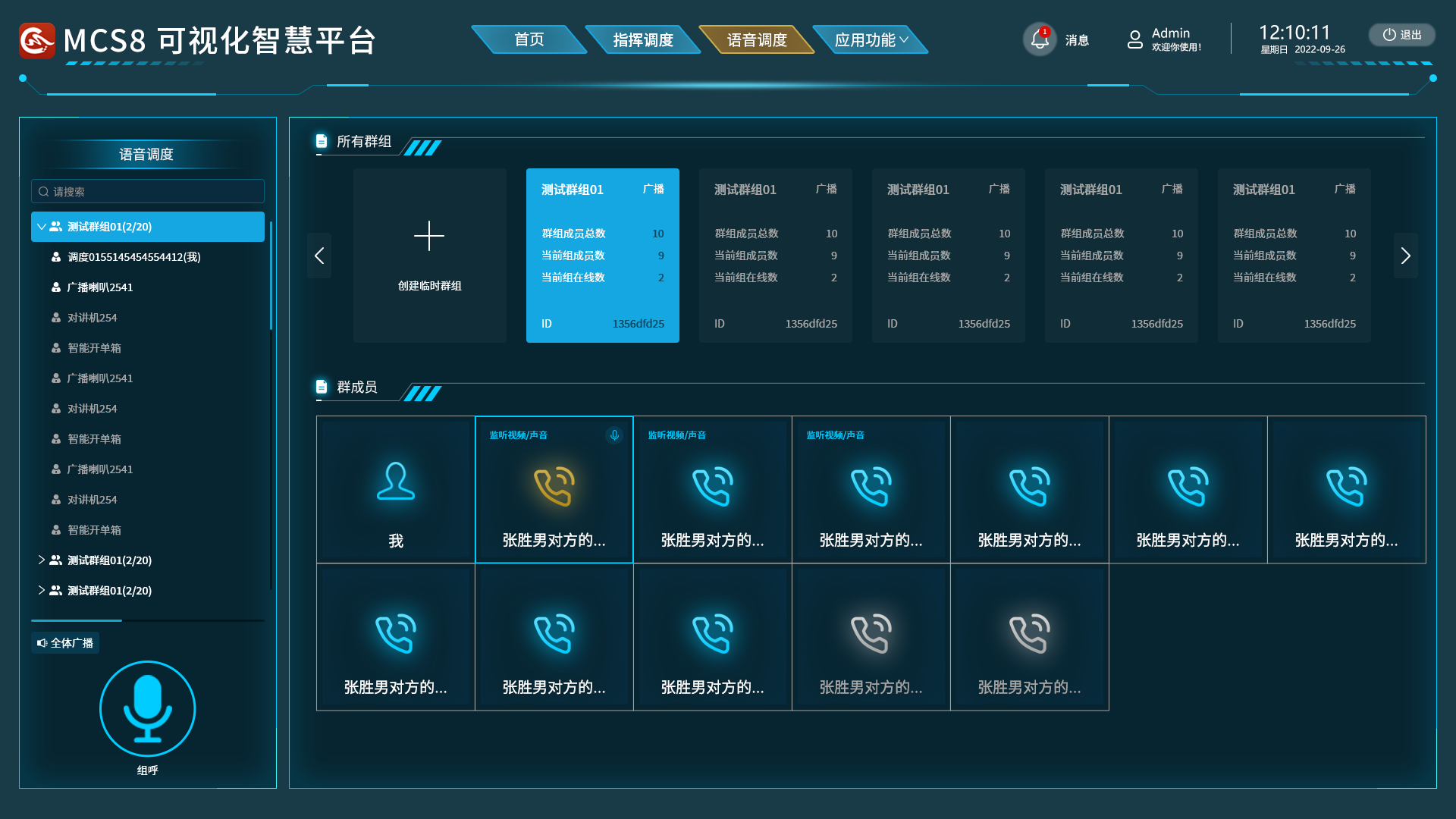Collapse the expanded 测试群组01 tree group
Image resolution: width=1456 pixels, height=819 pixels.
(x=42, y=227)
